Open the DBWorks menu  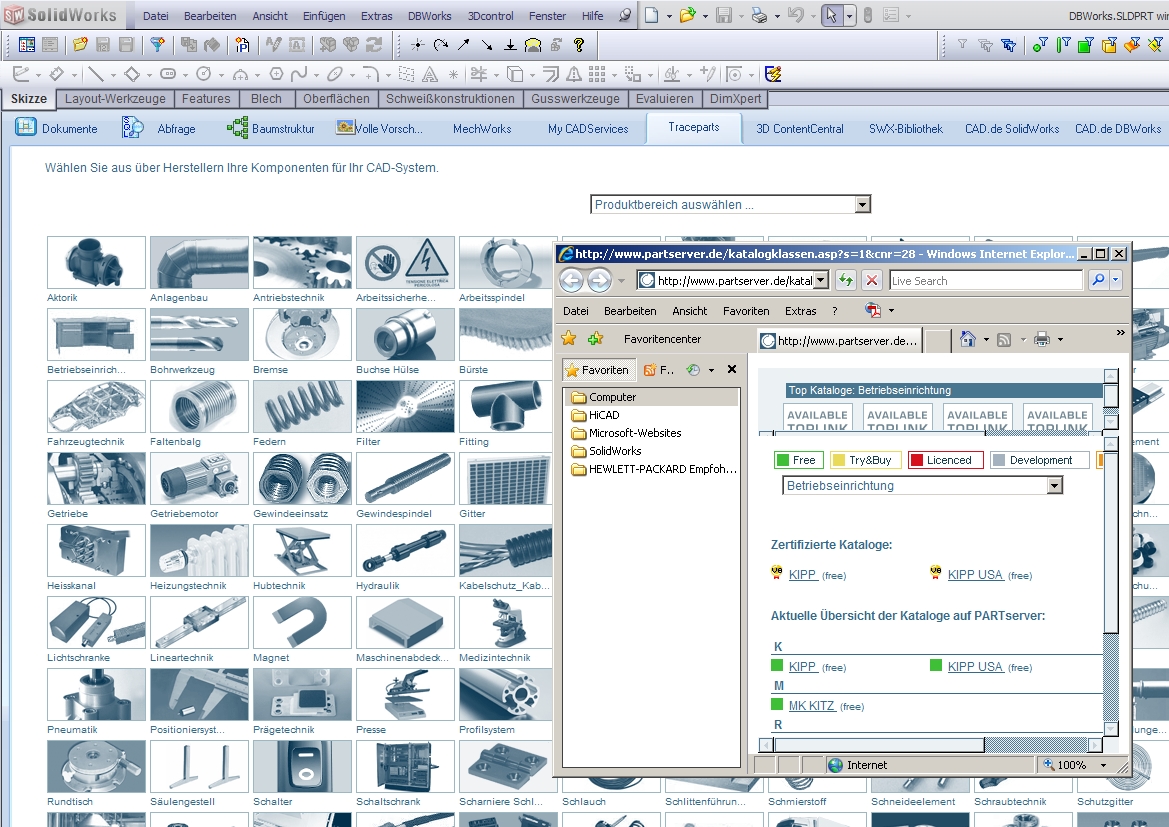(429, 16)
